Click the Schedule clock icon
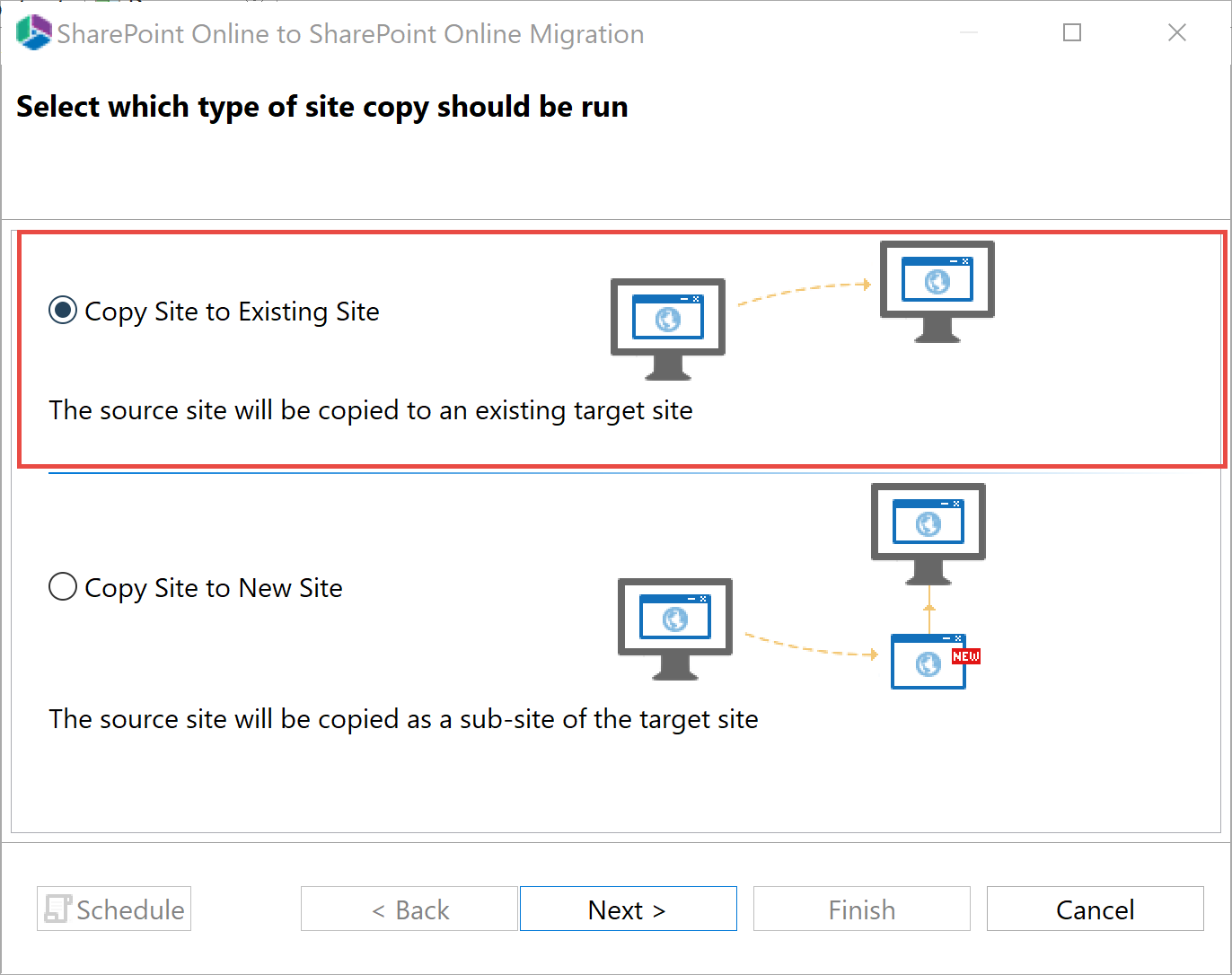Image resolution: width=1232 pixels, height=975 pixels. pos(59,909)
